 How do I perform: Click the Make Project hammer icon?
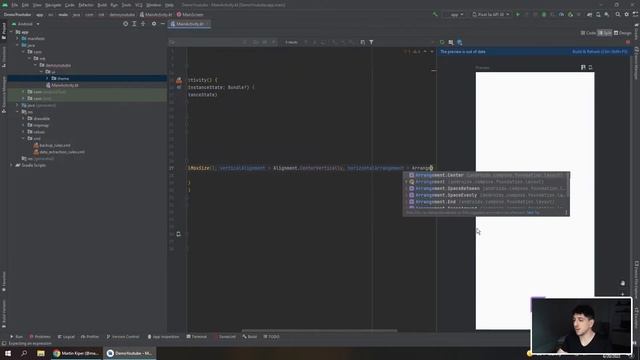point(435,14)
